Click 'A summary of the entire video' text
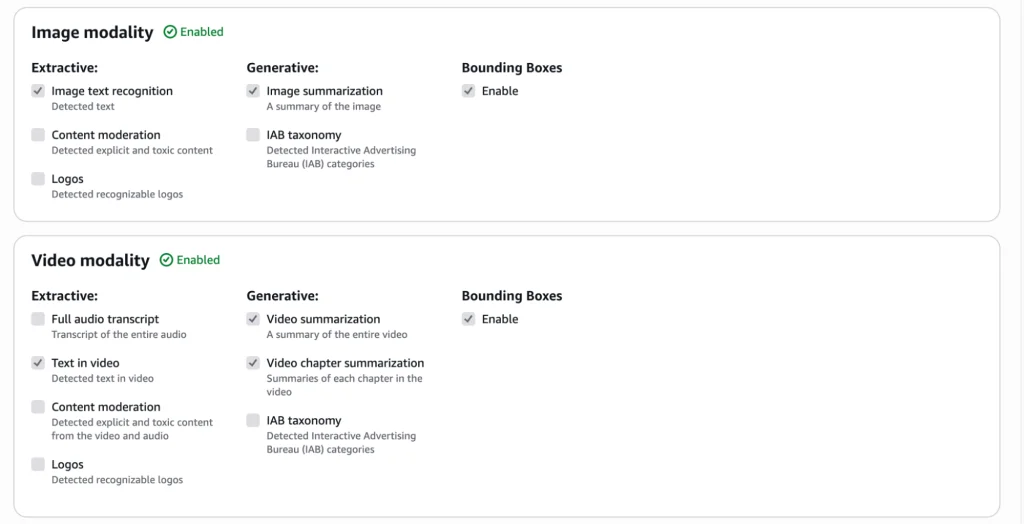The width and height of the screenshot is (1024, 524). pos(337,335)
